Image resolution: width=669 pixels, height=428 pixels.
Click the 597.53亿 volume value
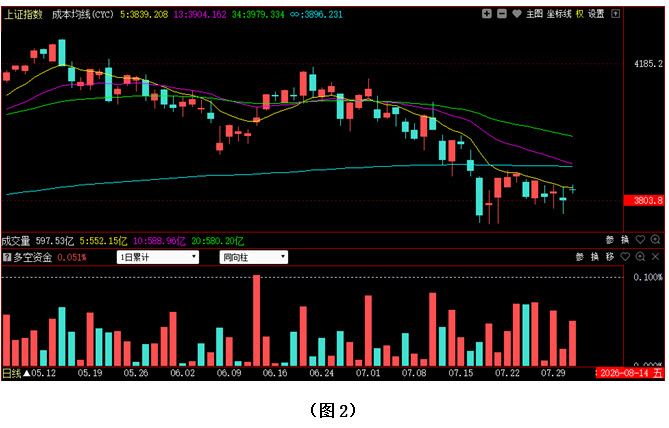(55, 241)
